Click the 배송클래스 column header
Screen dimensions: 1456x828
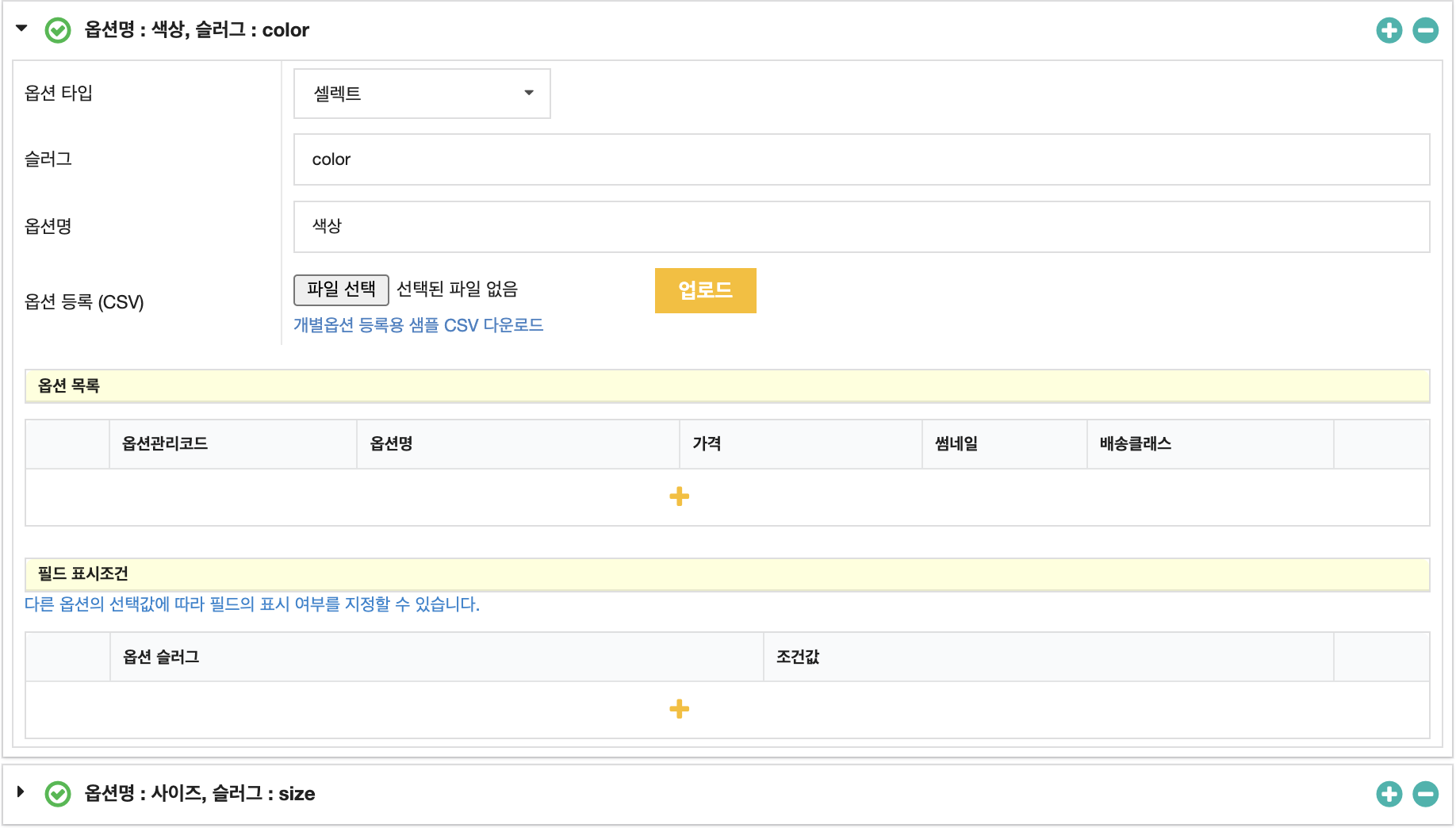[x=1135, y=444]
